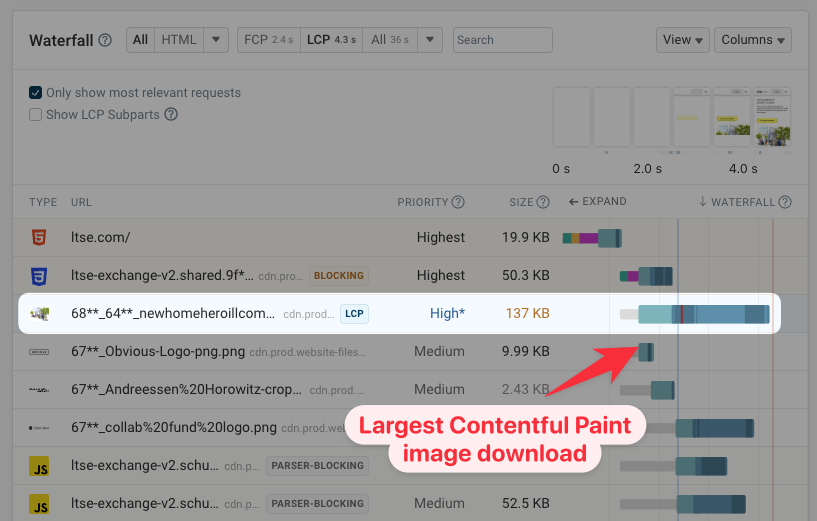
Task: Click the ltse-exchange-v2.shared.9f* stylesheet URL
Action: (x=162, y=276)
